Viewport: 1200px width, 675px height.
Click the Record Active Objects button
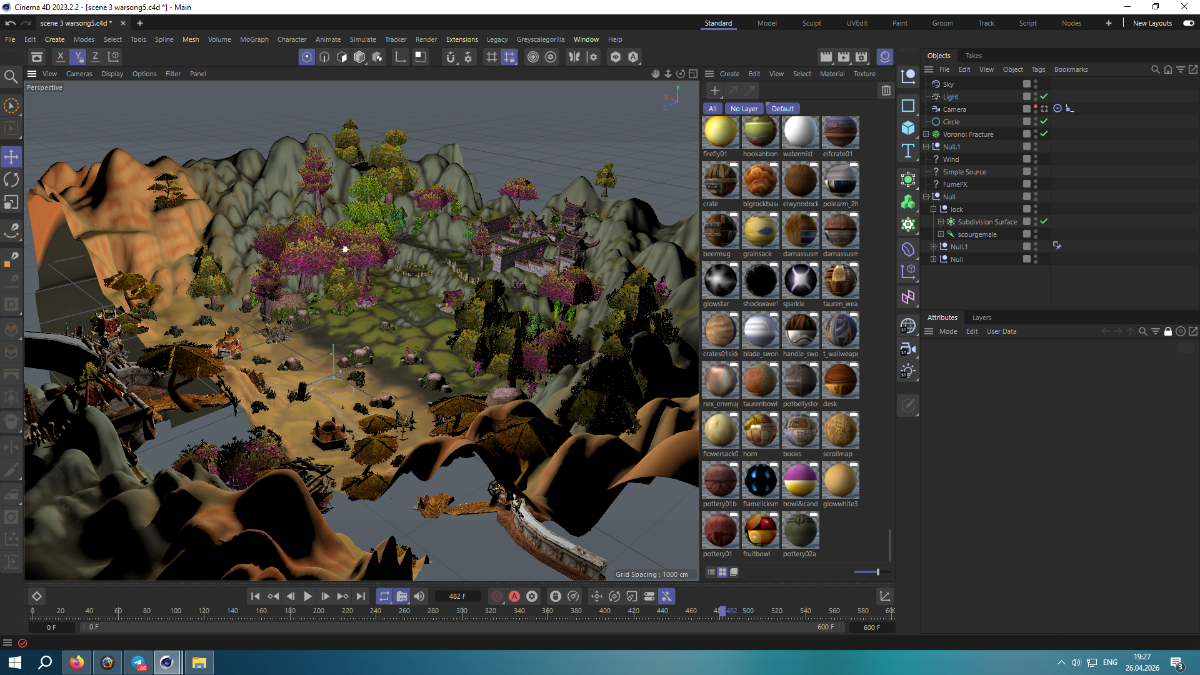point(497,596)
